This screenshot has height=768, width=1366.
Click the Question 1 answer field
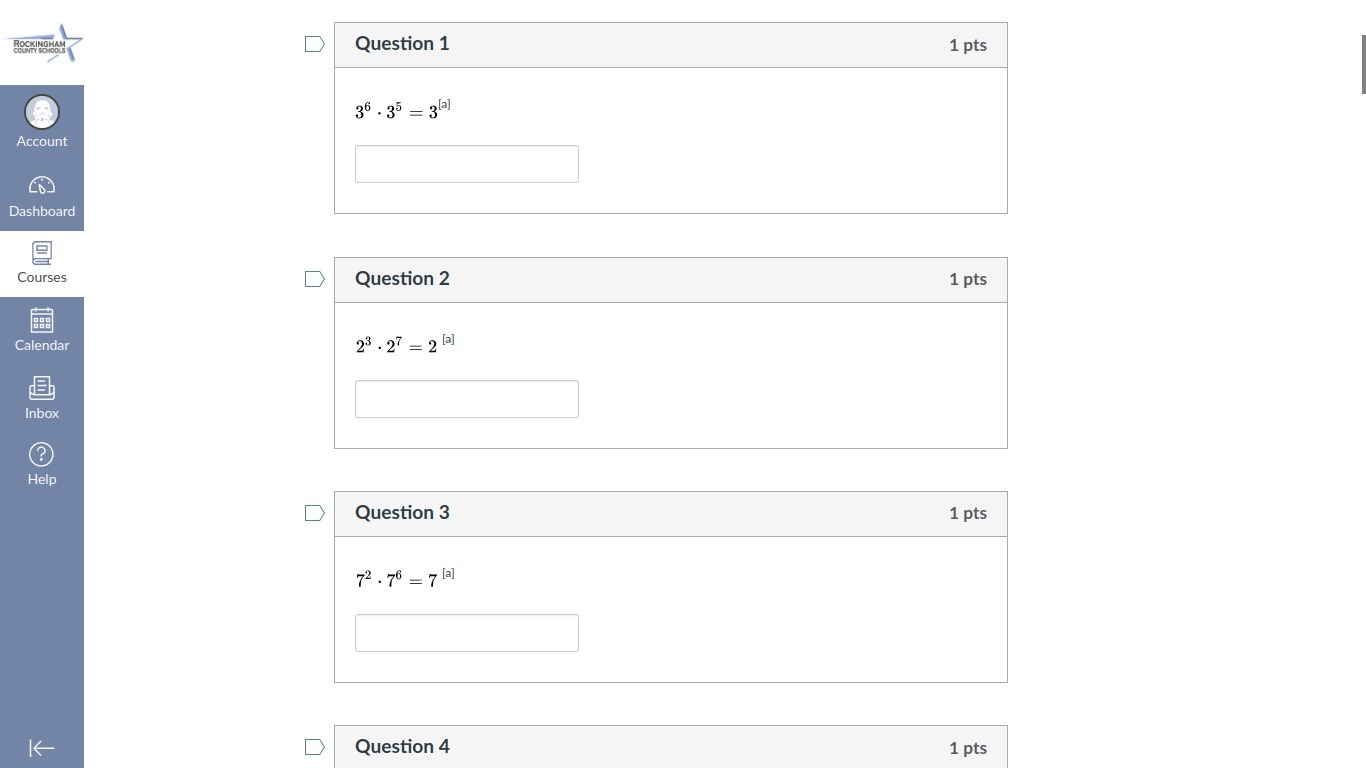(466, 164)
